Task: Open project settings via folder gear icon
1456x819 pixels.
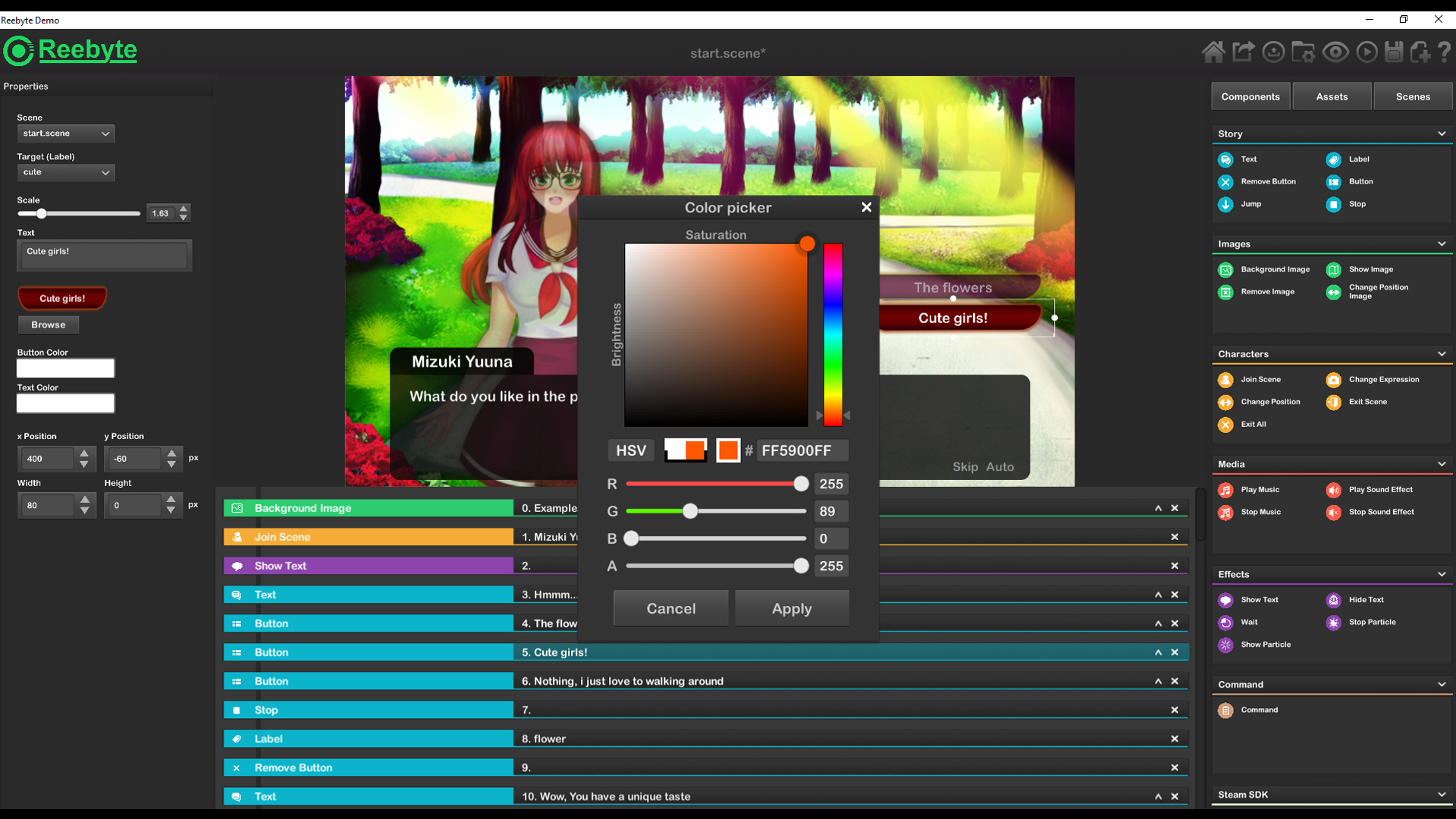Action: (1304, 52)
